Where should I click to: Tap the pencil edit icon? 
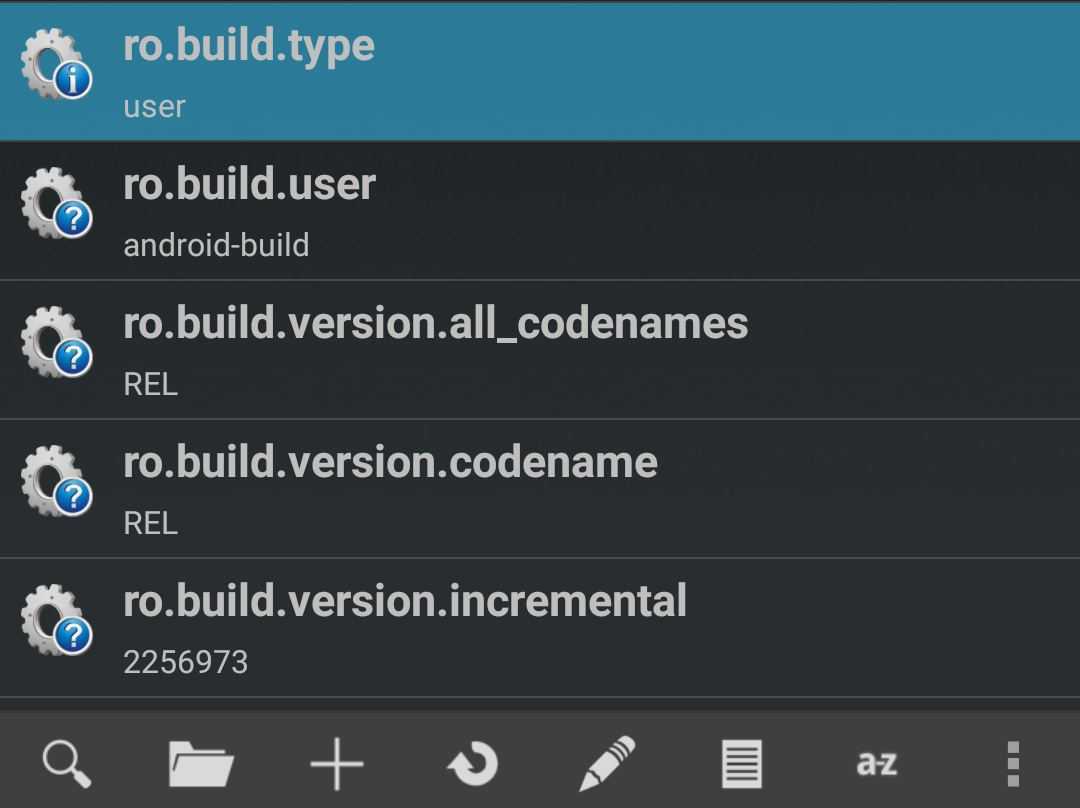[x=607, y=763]
